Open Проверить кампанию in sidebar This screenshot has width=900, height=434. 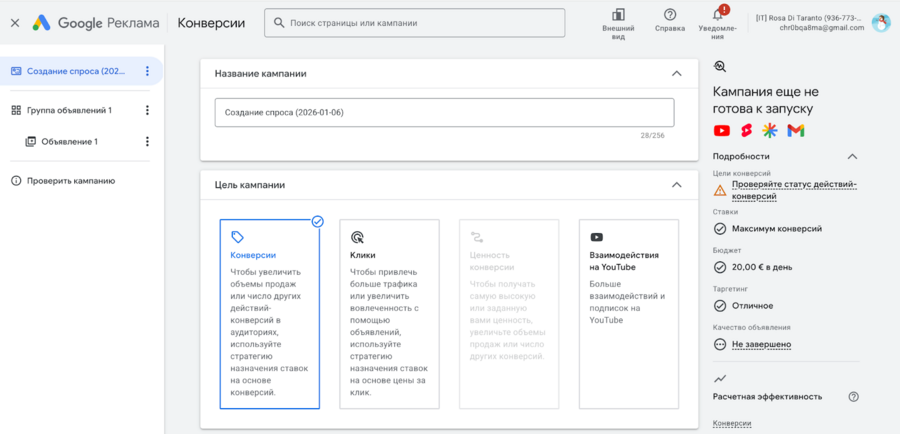tap(70, 181)
